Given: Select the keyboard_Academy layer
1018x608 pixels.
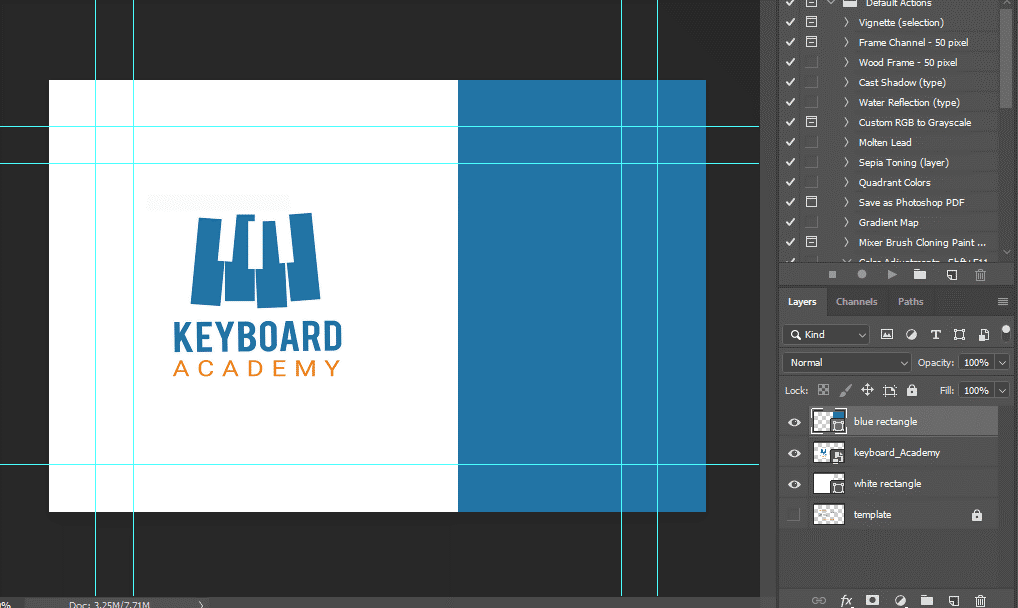Looking at the screenshot, I should (896, 453).
